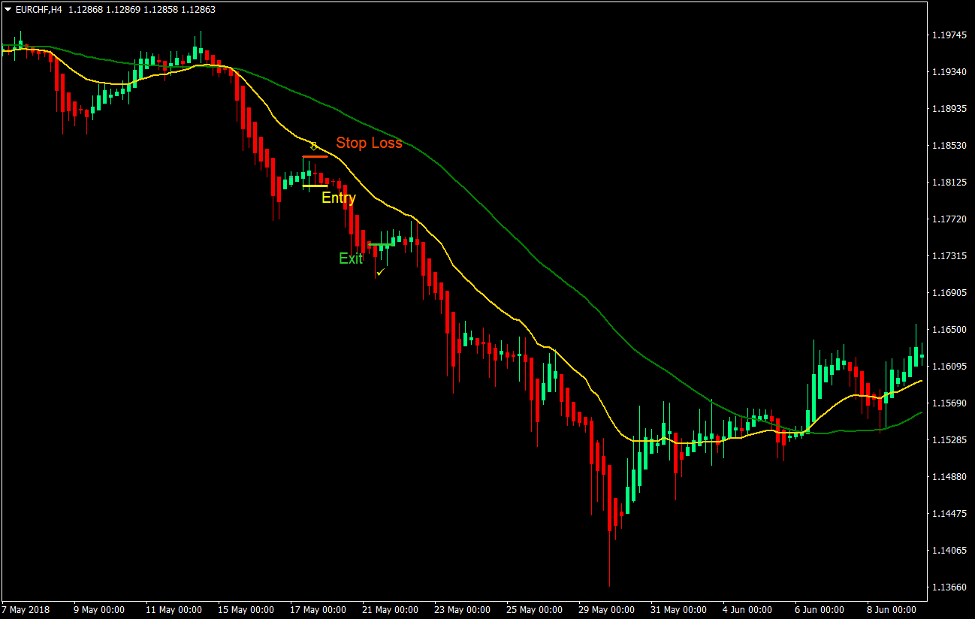Click the 1.16500 price on the axis
The height and width of the screenshot is (620, 977).
pyautogui.click(x=947, y=330)
